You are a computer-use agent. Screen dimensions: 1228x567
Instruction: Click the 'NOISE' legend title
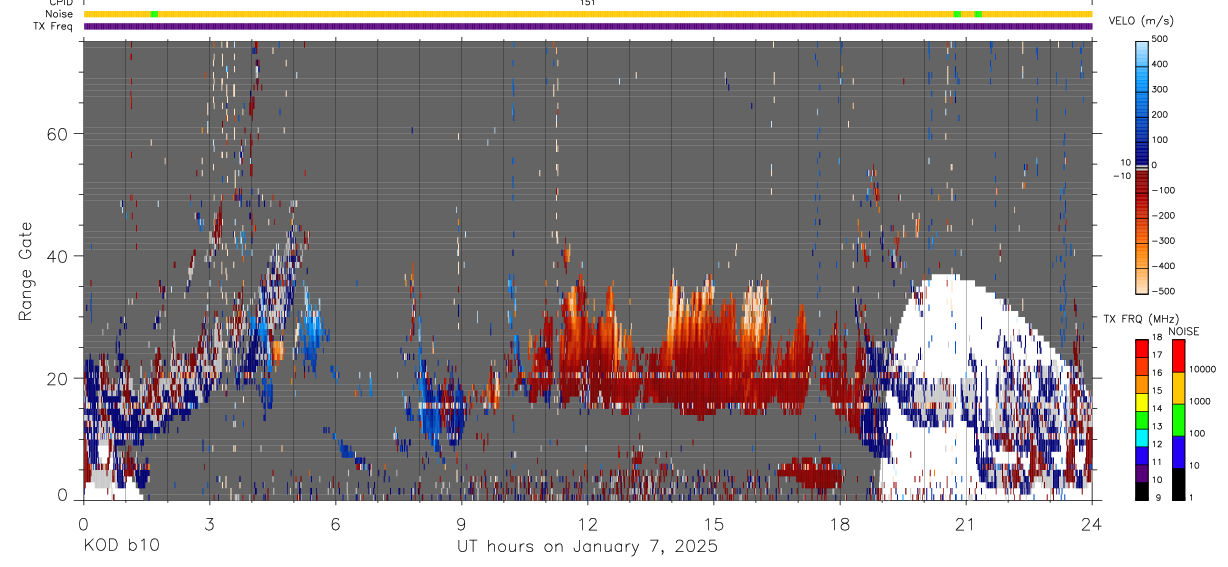pos(1184,331)
